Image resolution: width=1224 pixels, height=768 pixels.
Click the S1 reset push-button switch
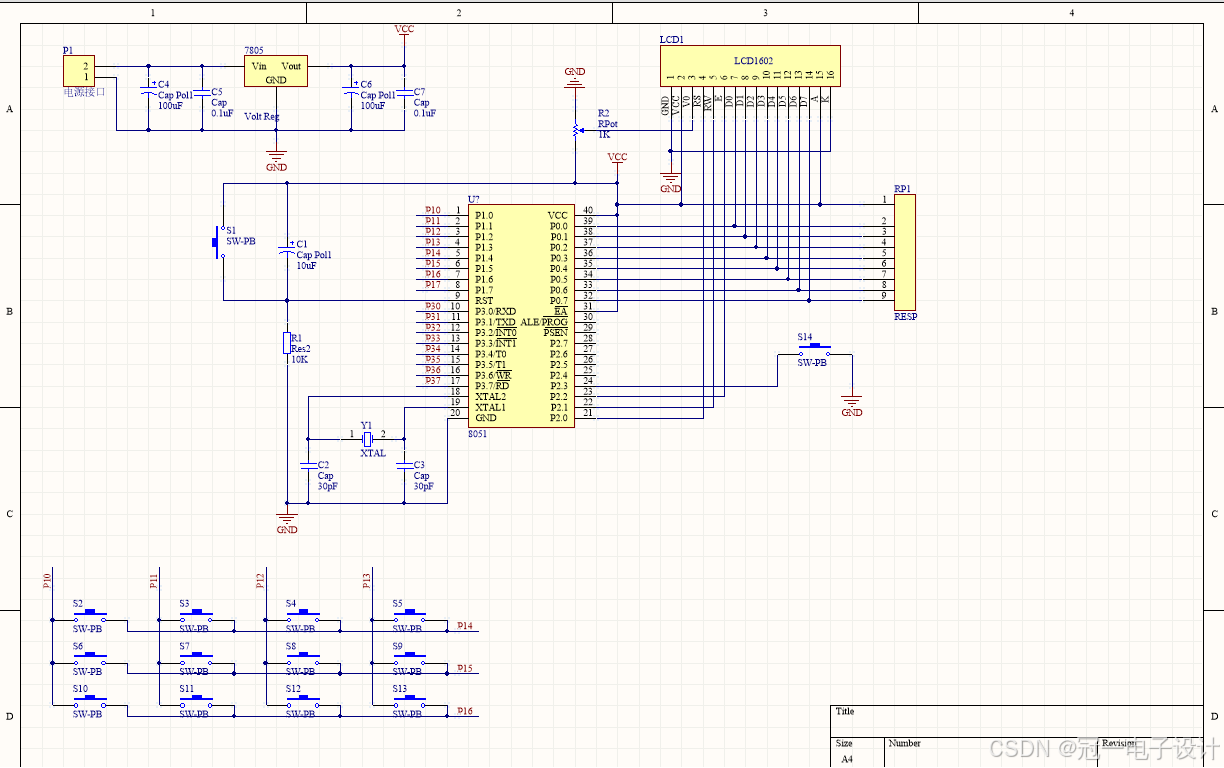(x=219, y=243)
